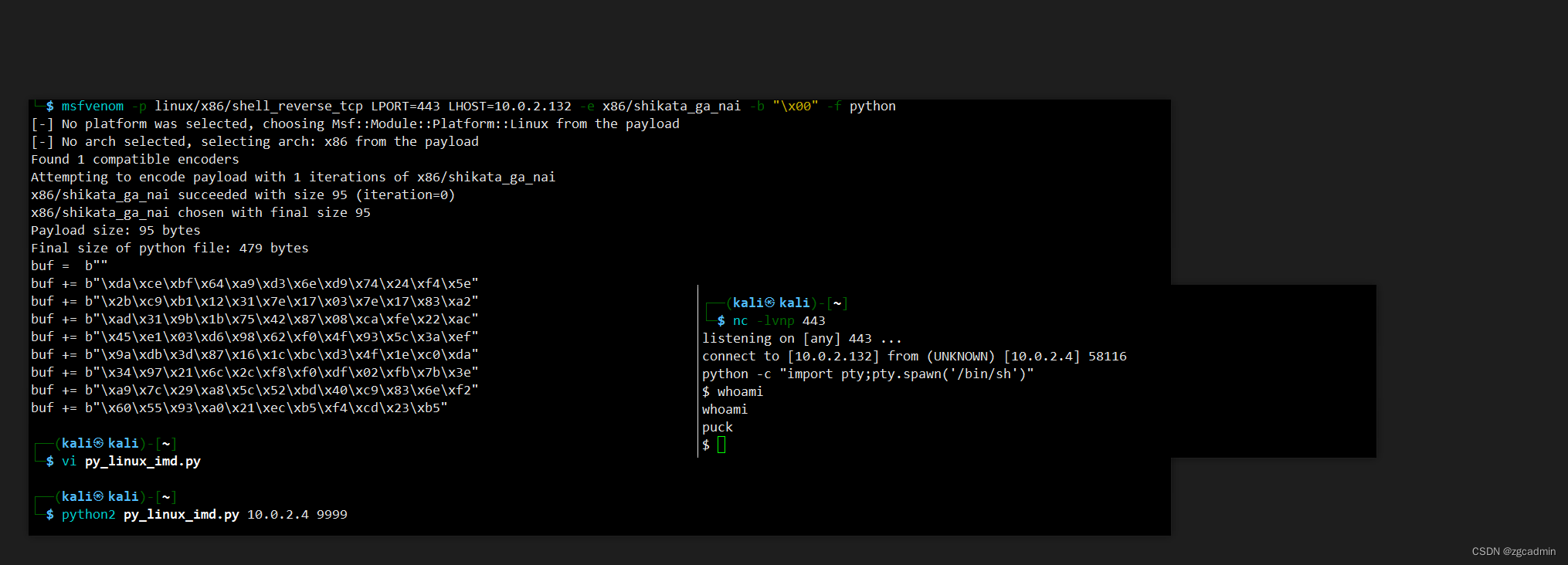The width and height of the screenshot is (1568, 565).
Task: Click the 'Attempting to encode payload' line
Action: pos(294,178)
